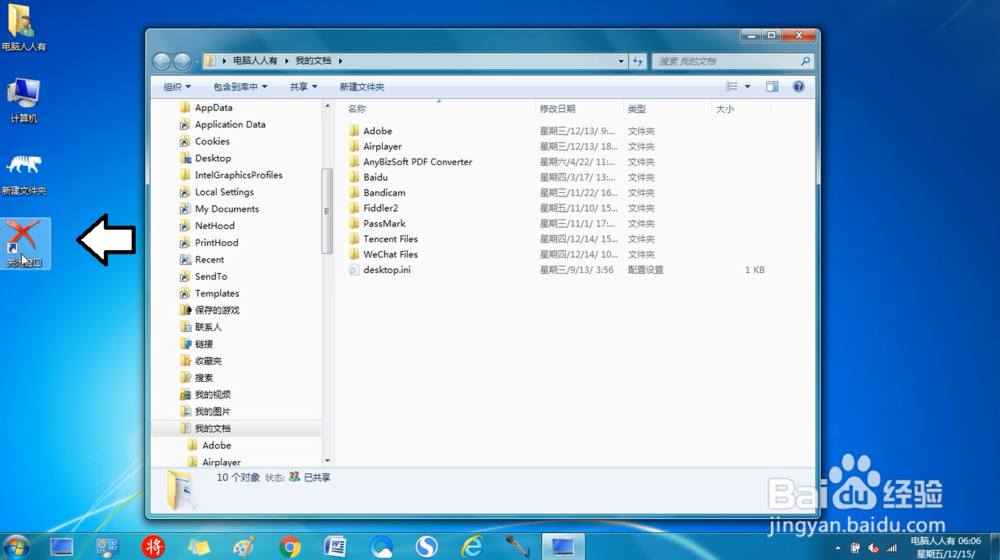This screenshot has width=1000, height=560.
Task: Expand the arrow after 我的文档 in address bar
Action: [341, 61]
